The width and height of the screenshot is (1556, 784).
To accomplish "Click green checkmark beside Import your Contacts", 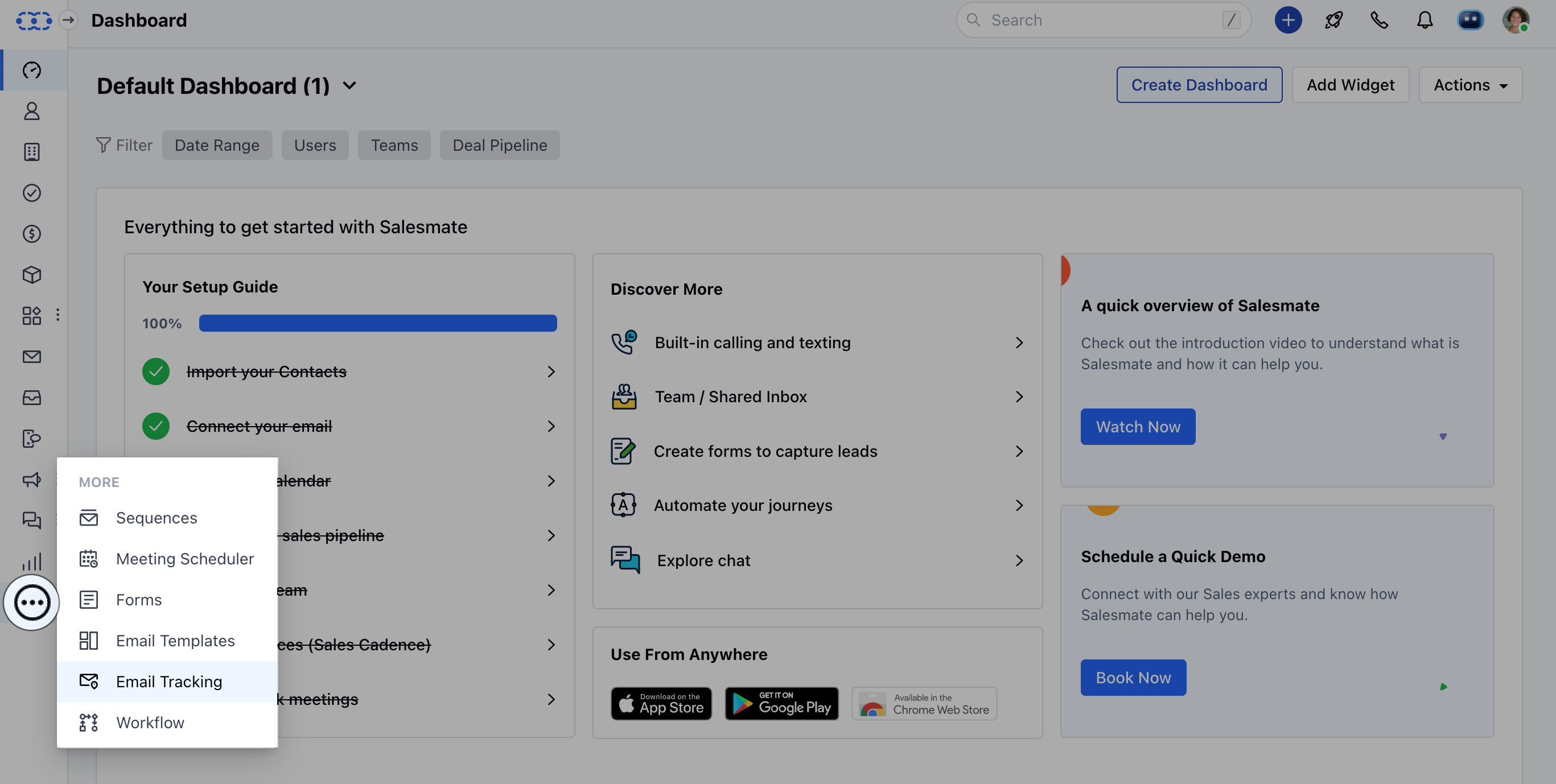I will (156, 372).
